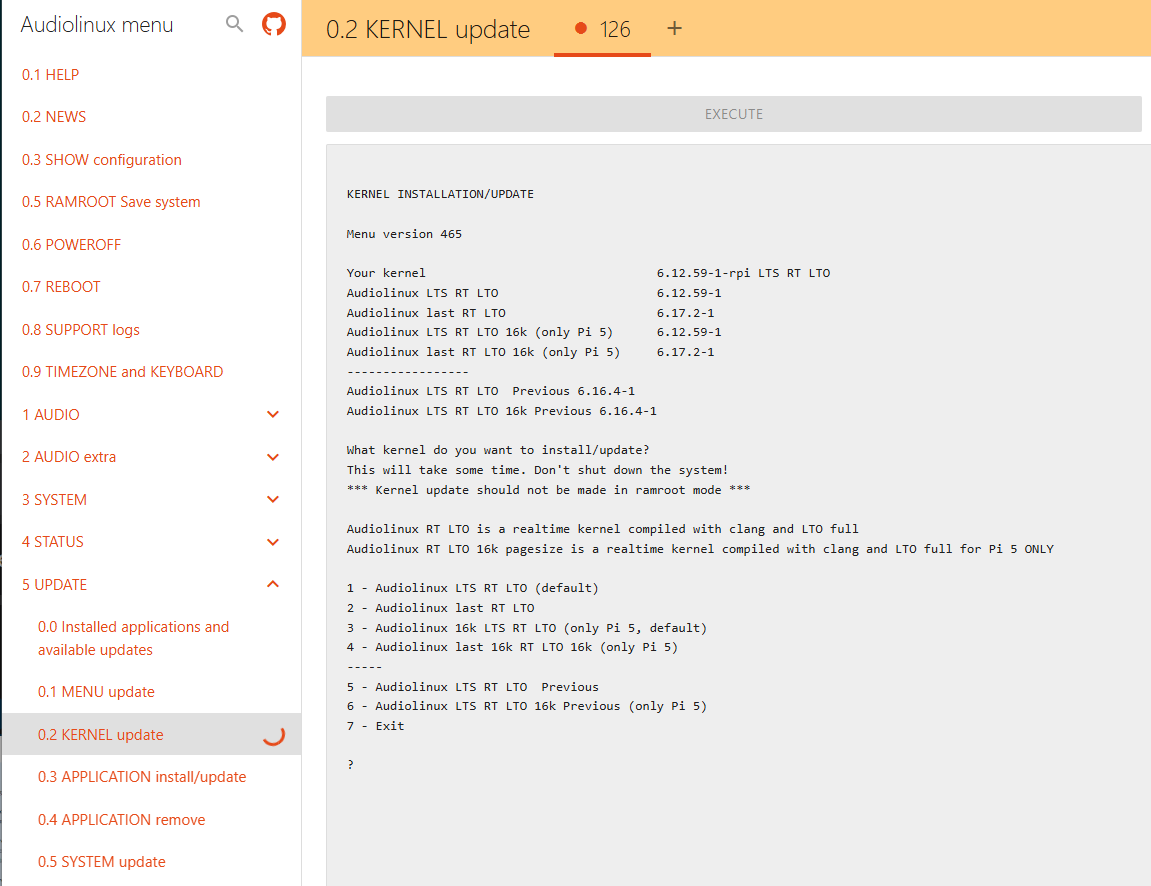Expand the 3 SYSTEM section chevron
The height and width of the screenshot is (886, 1151).
(x=273, y=500)
